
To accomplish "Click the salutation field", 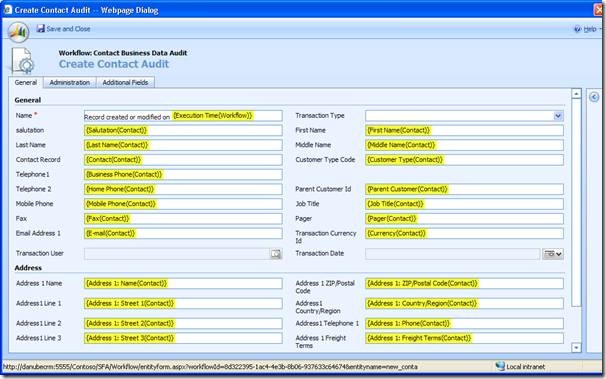I will (183, 131).
